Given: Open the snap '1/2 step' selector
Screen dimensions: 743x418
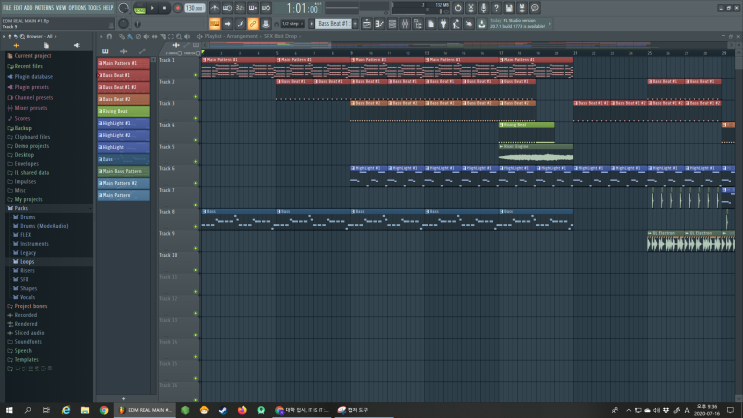Looking at the screenshot, I should 292,24.
